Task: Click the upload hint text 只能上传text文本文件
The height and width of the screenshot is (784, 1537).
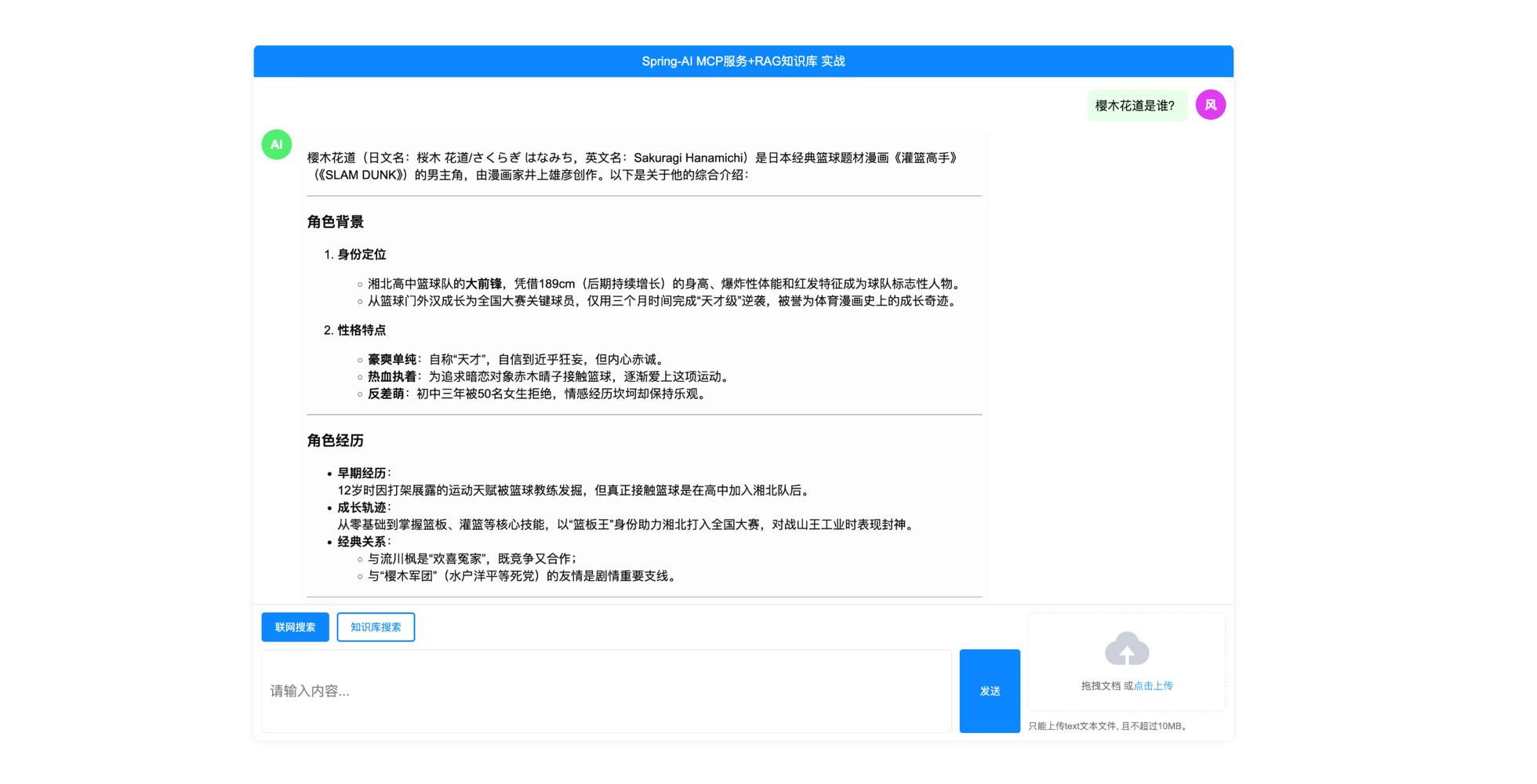Action: (x=1110, y=726)
